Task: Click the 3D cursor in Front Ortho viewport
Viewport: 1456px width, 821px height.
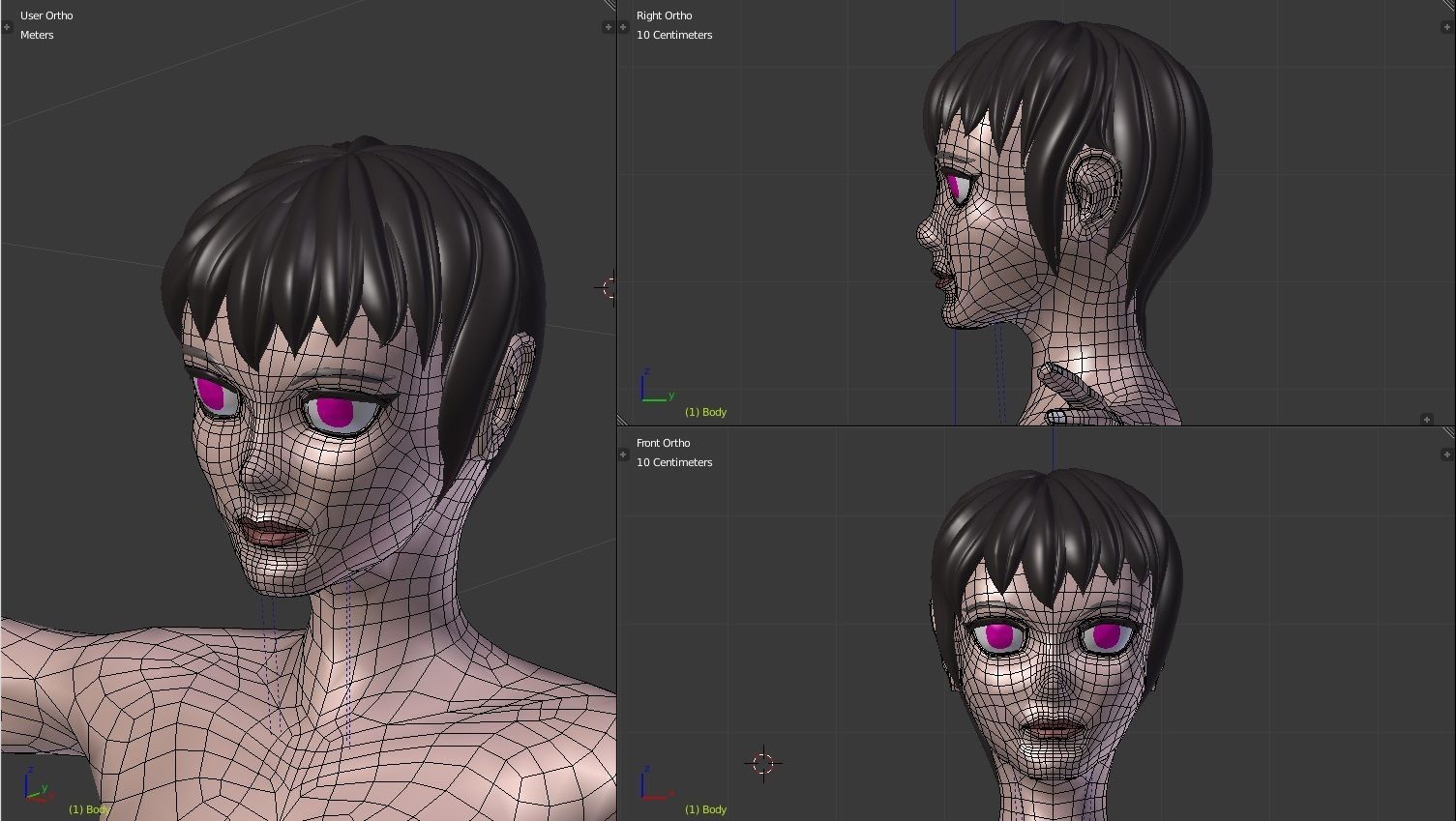Action: click(x=763, y=764)
